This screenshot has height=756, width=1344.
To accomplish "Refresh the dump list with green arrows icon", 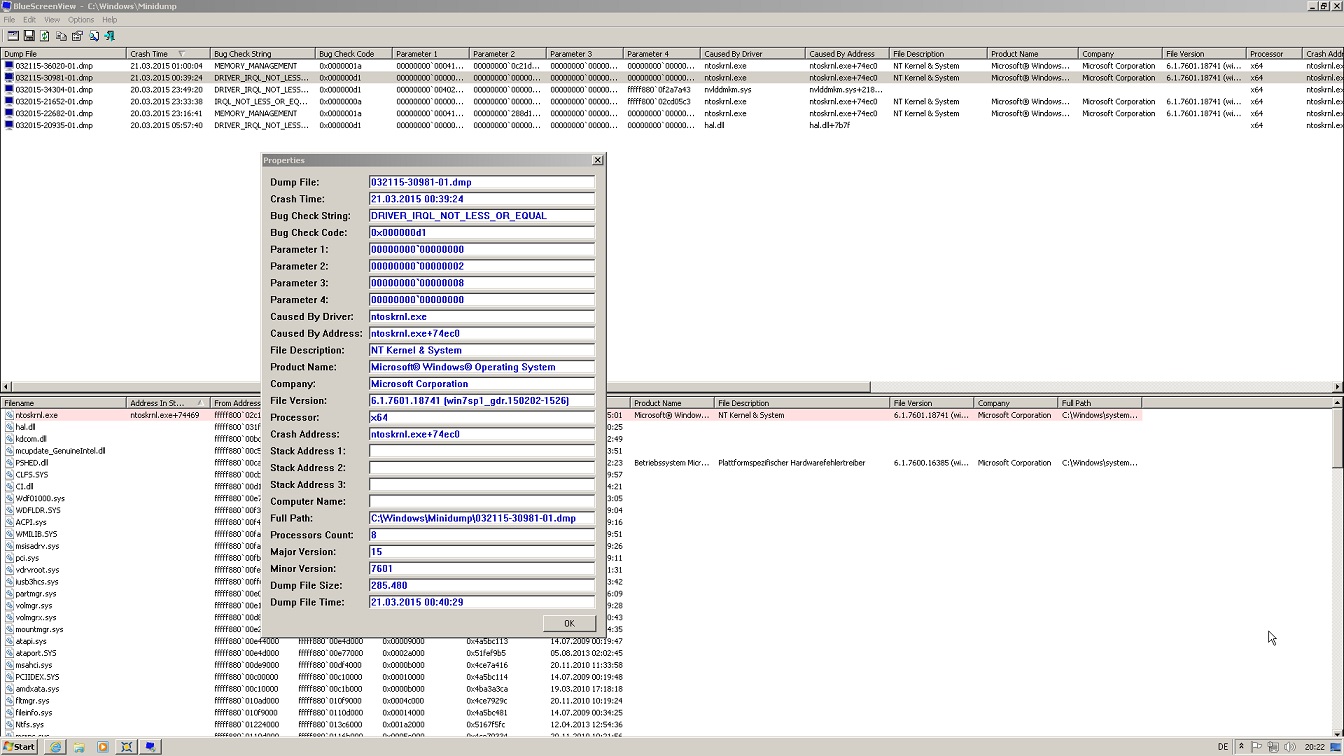I will tap(44, 35).
